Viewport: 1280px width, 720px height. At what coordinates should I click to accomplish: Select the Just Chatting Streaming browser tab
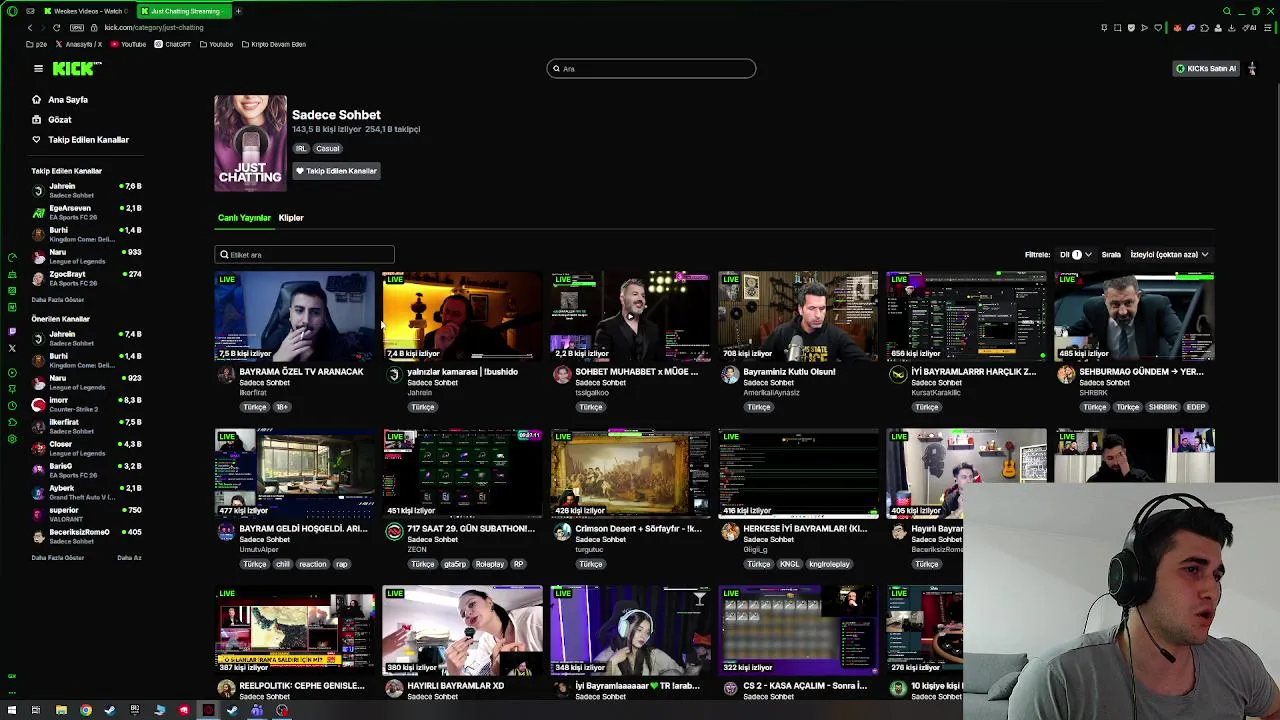point(183,11)
